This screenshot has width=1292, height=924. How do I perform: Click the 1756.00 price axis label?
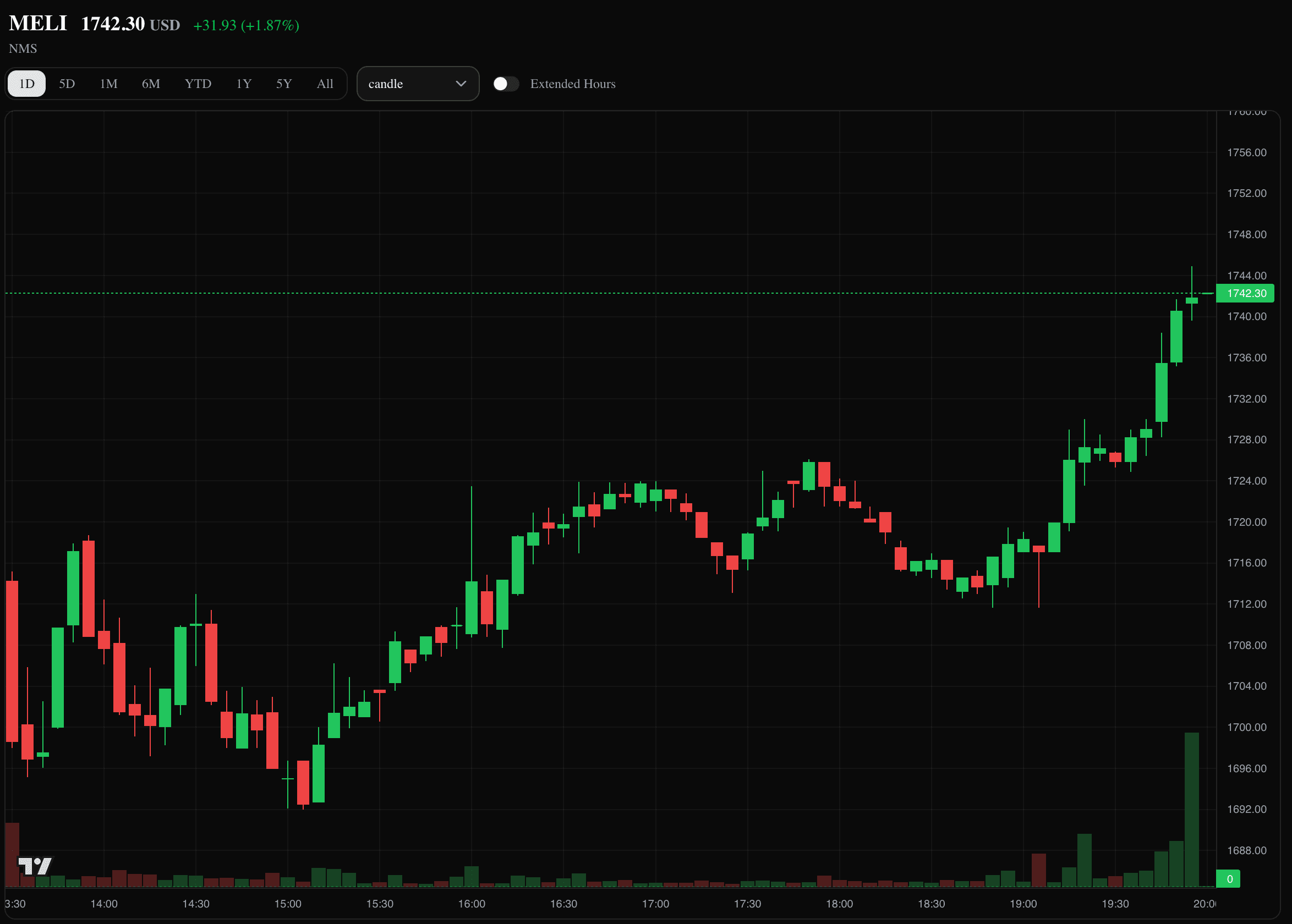point(1247,152)
